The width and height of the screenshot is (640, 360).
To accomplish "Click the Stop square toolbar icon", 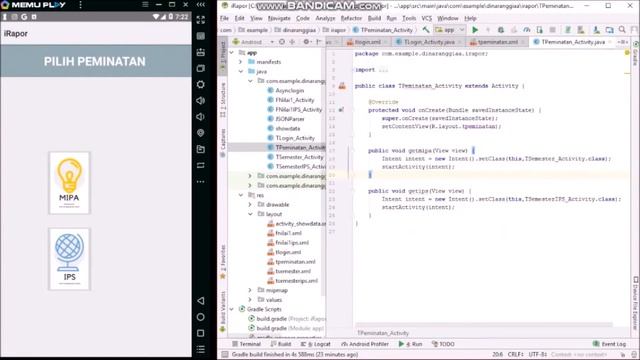I will click(553, 30).
